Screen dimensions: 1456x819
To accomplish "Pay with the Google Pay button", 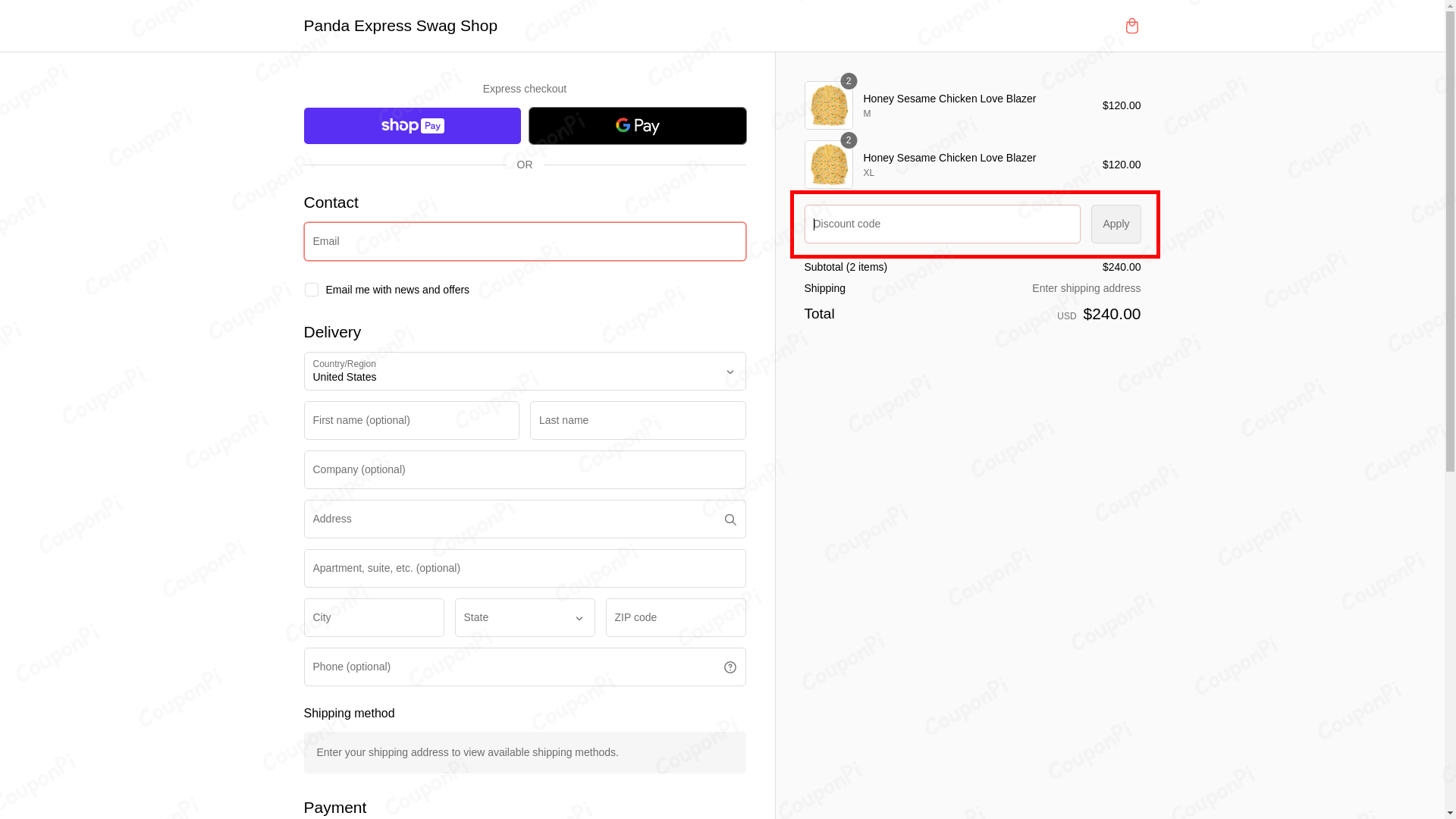I will click(637, 126).
